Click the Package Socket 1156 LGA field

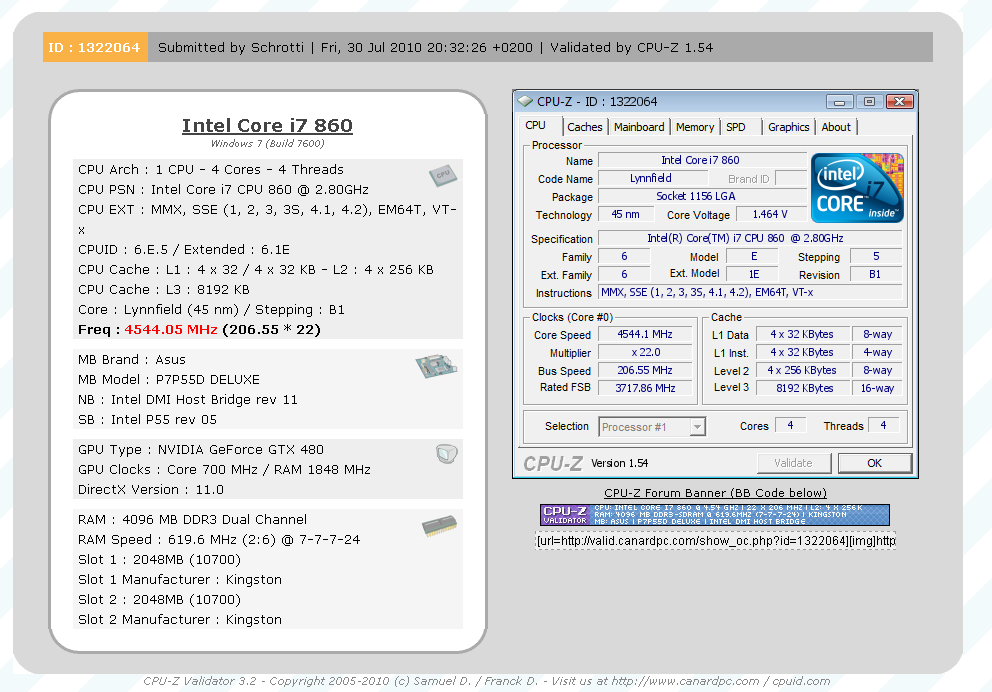702,197
